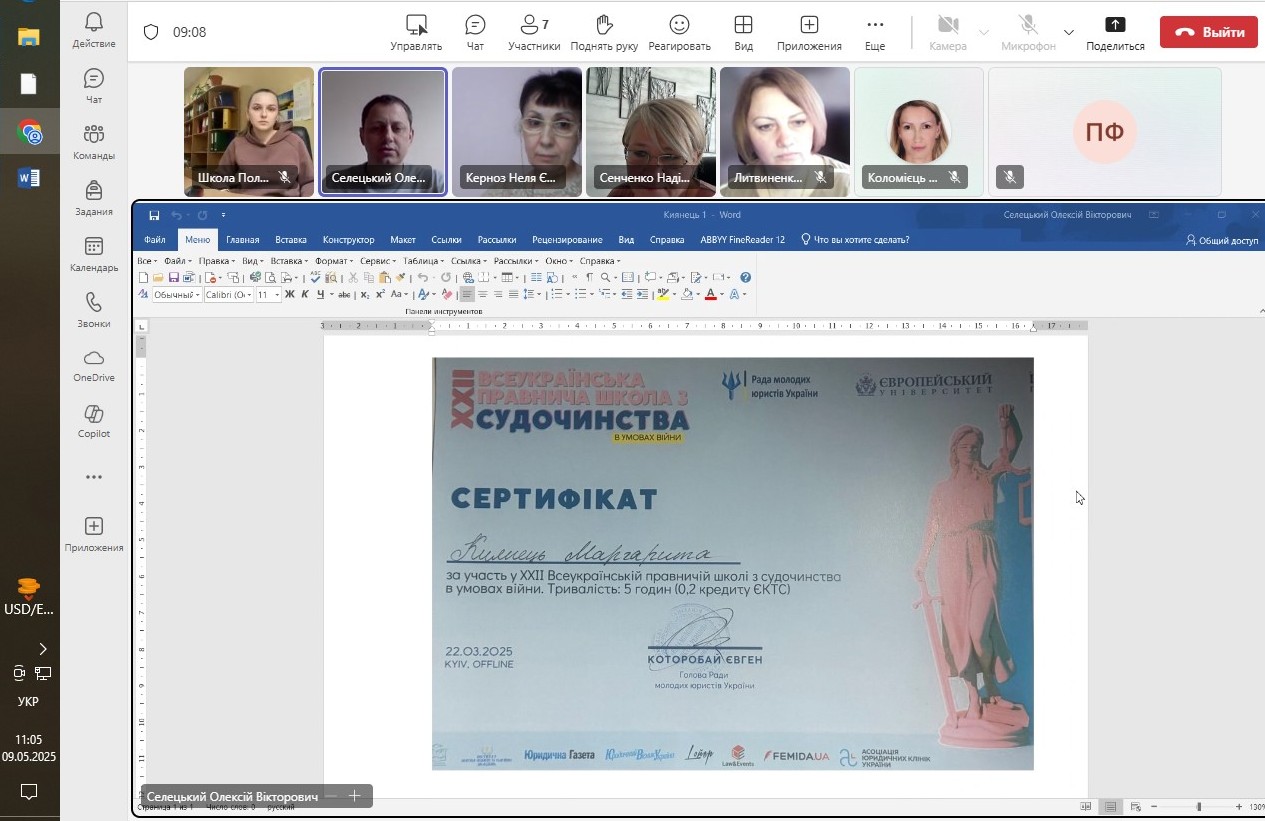Screen dimensions: 1265x821
Task: Open Teams (Команды) in sidebar
Action: coord(94,142)
